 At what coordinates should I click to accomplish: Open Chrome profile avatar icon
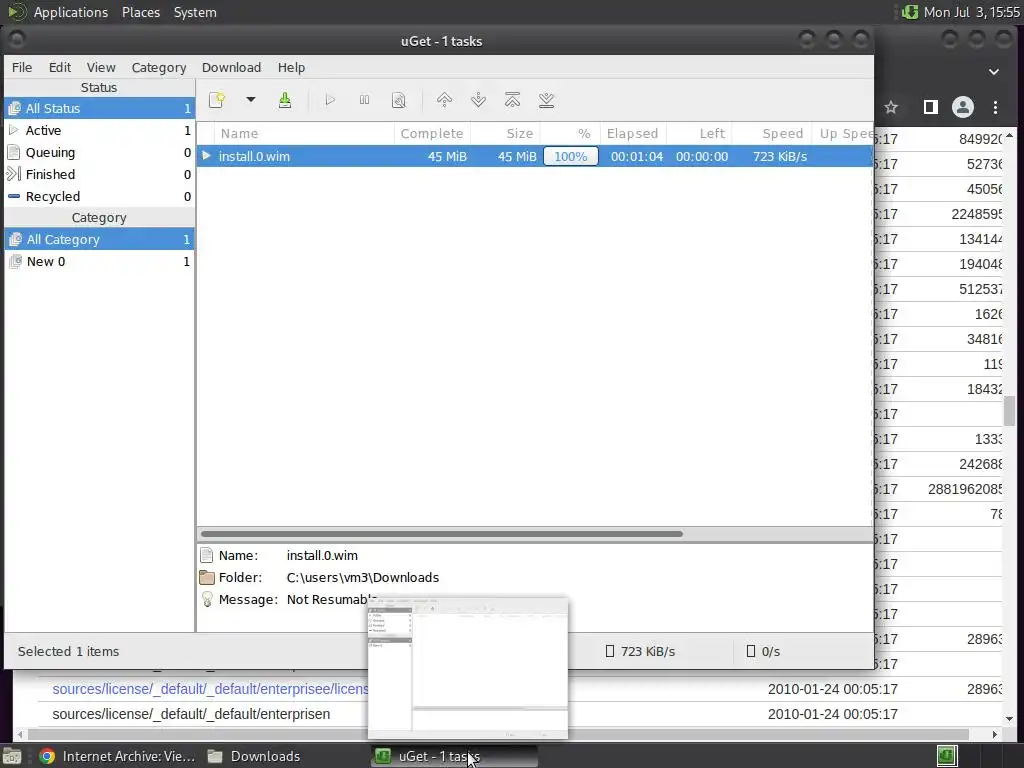coord(963,107)
